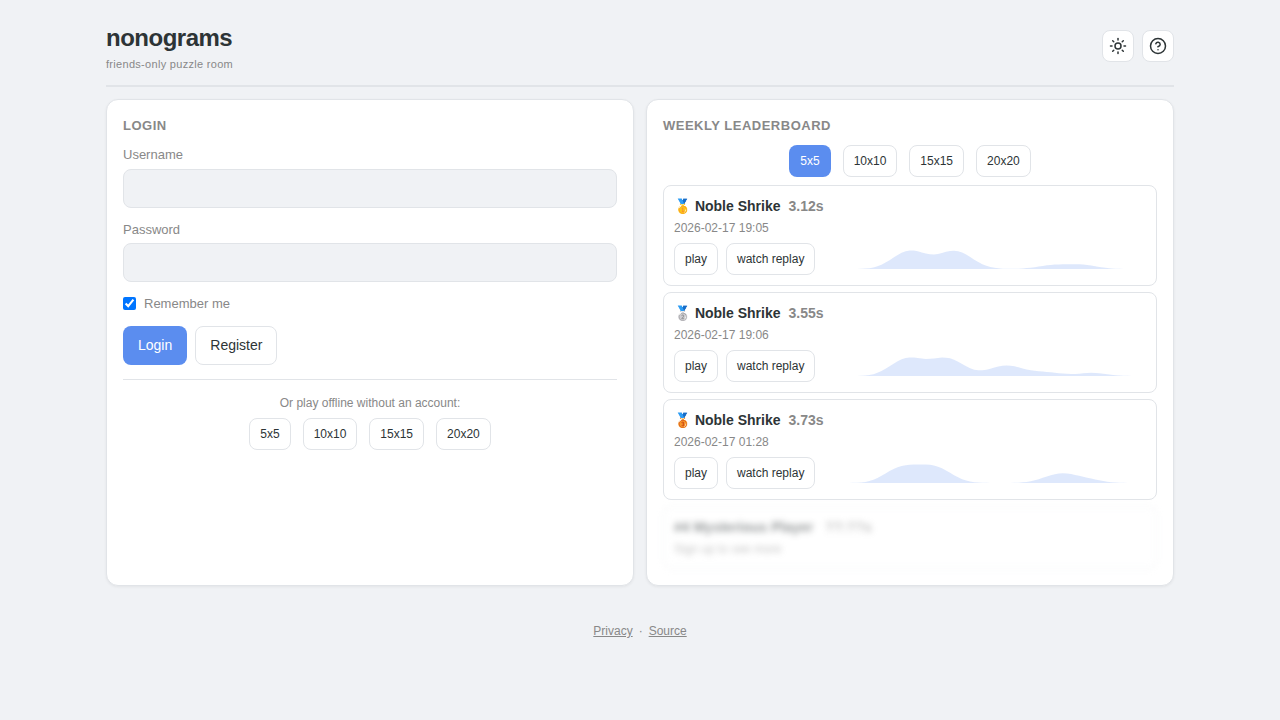This screenshot has height=720, width=1280.
Task: Click the Register button
Action: click(235, 345)
